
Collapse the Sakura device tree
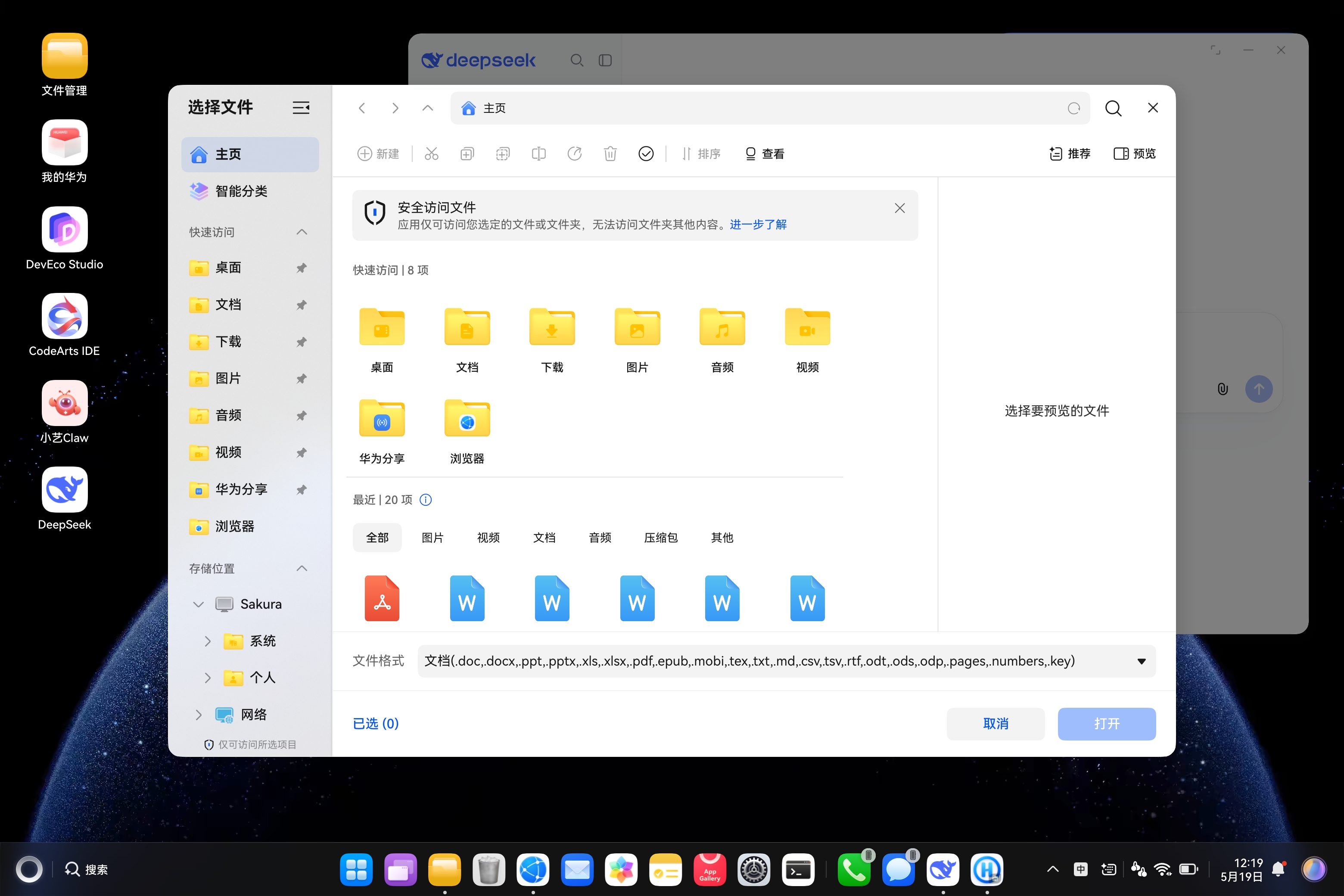(198, 604)
